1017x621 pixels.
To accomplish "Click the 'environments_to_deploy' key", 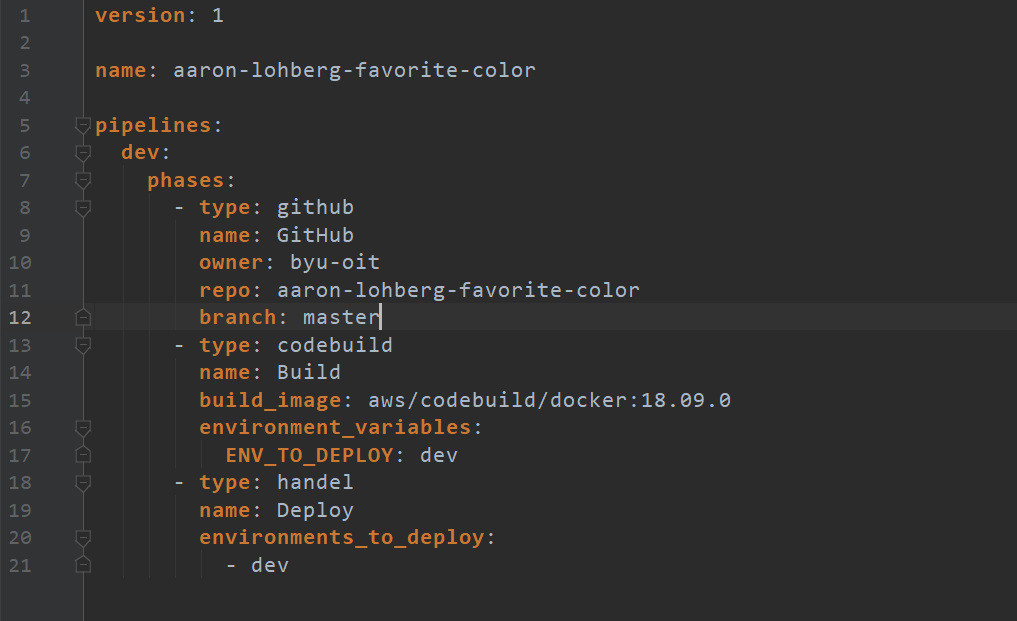I will pos(342,538).
